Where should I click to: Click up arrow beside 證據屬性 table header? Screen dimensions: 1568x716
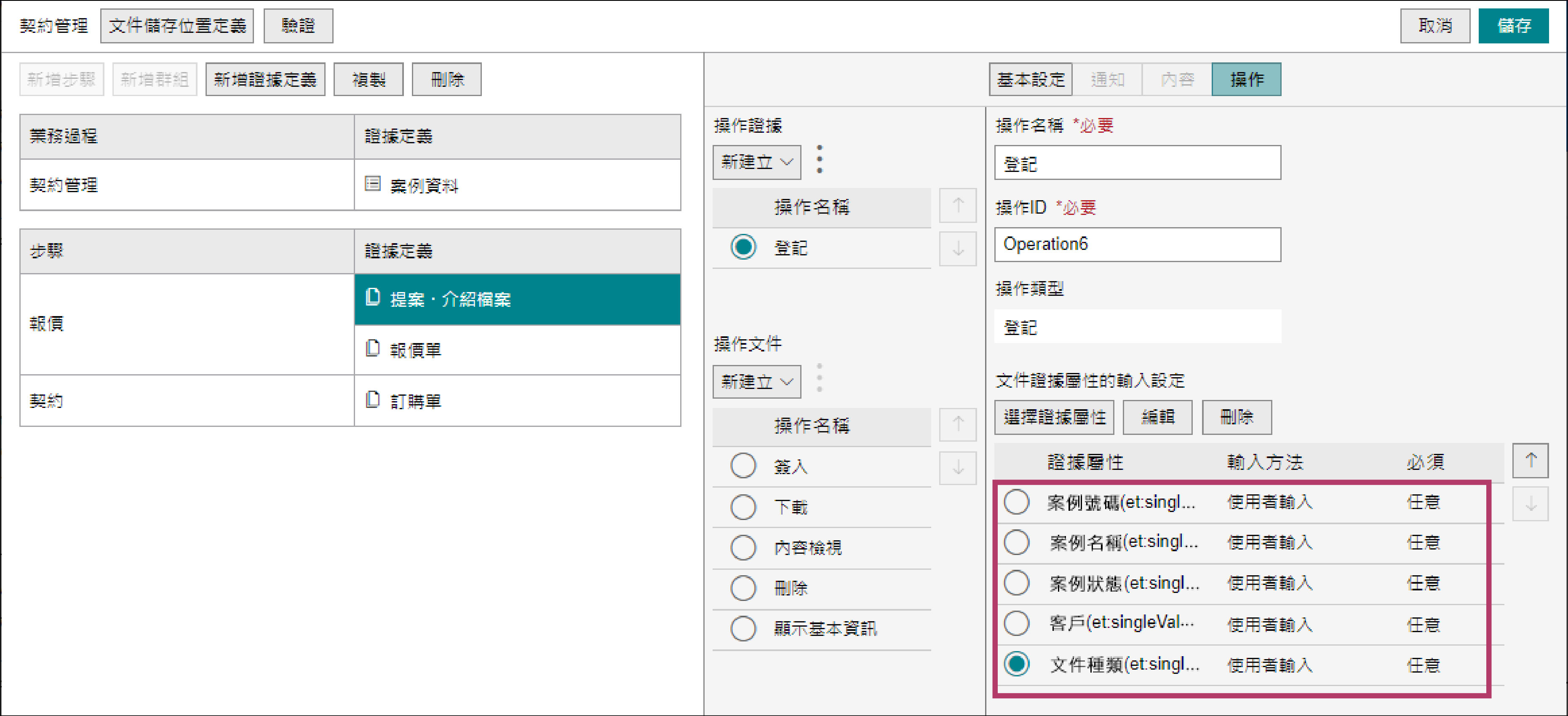(1530, 460)
